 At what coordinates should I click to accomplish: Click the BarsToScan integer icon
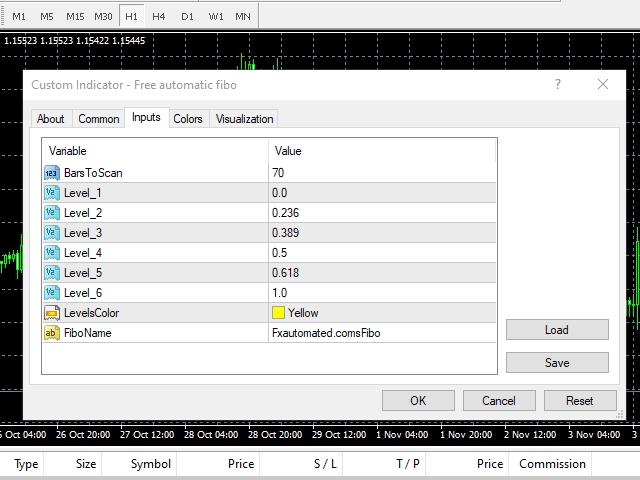(51, 173)
